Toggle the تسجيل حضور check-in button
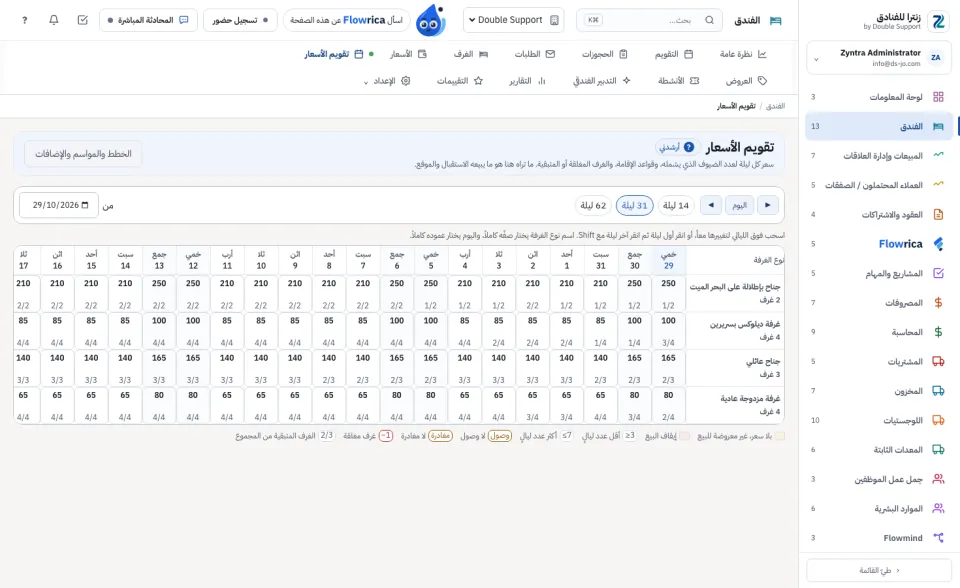Image resolution: width=960 pixels, height=588 pixels. click(240, 20)
